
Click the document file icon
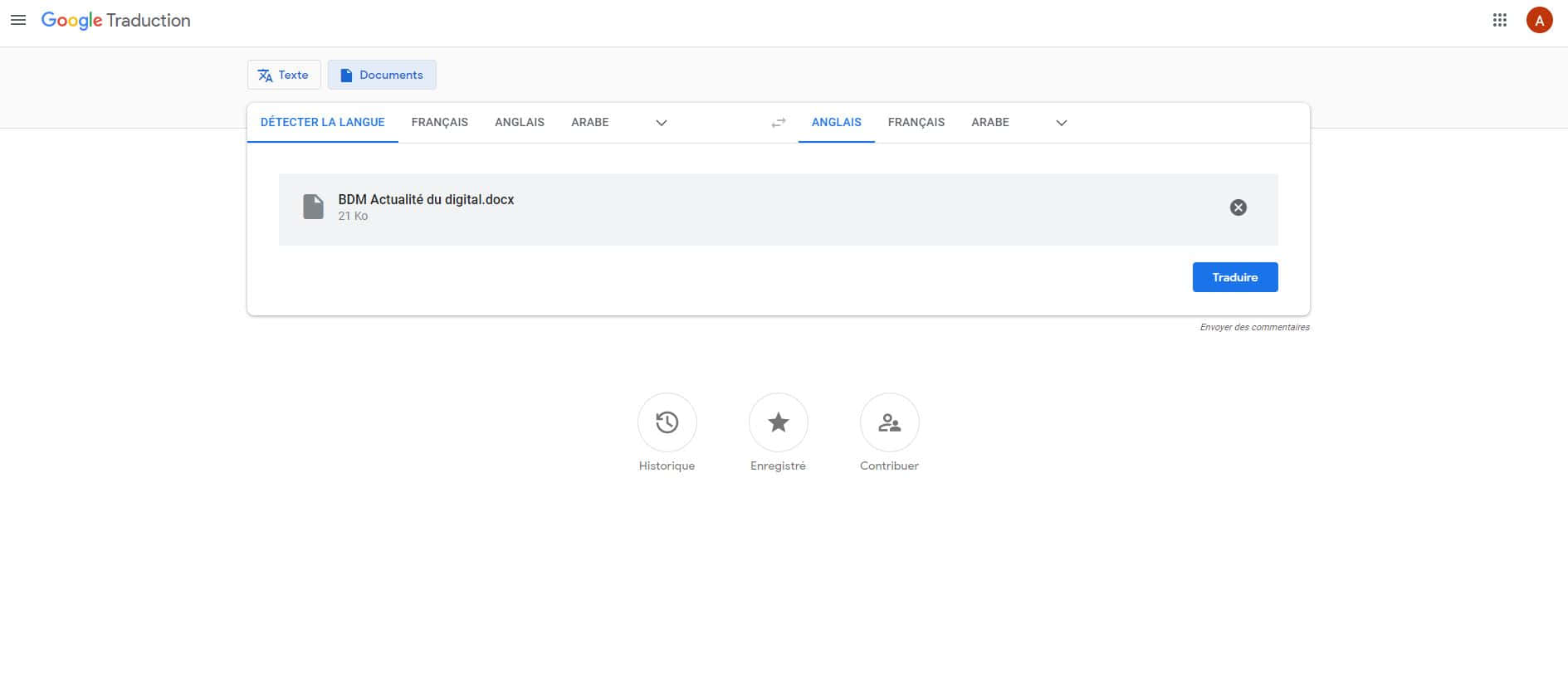(x=313, y=207)
